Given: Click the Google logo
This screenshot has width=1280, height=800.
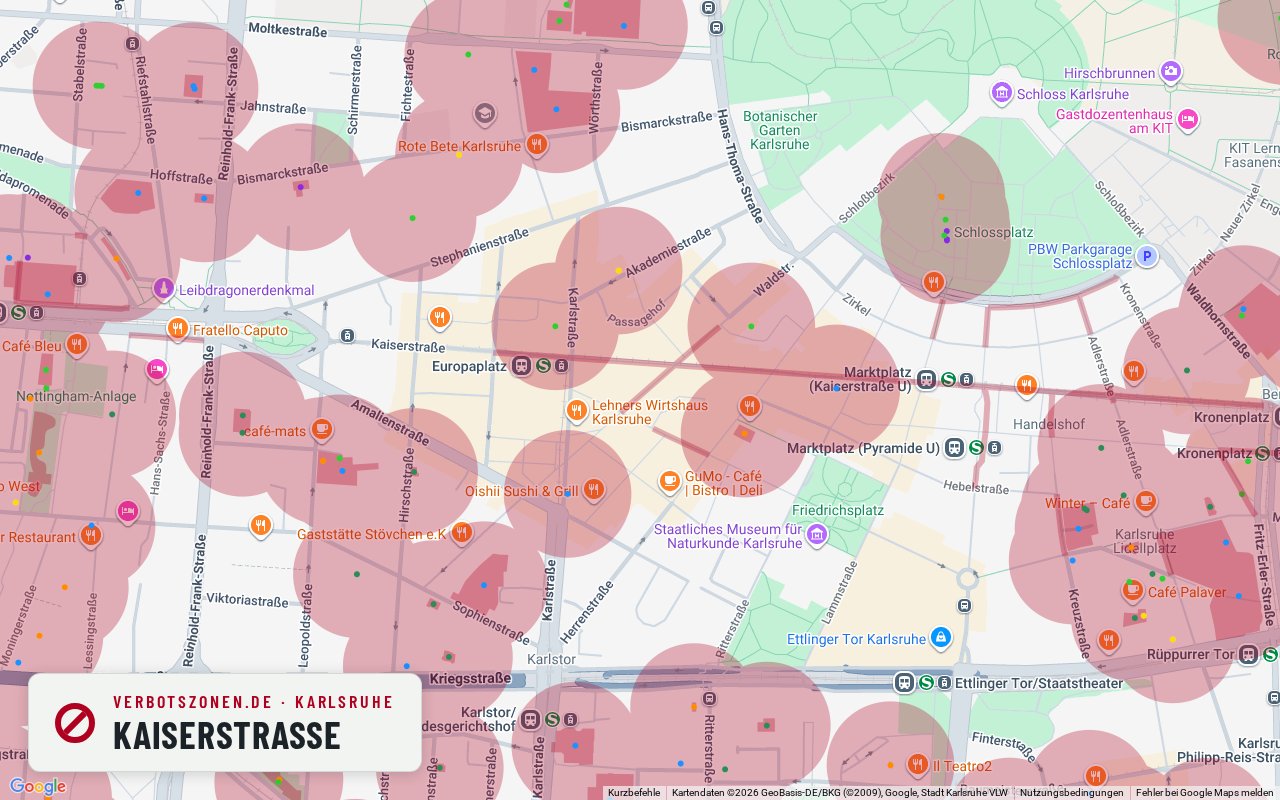Looking at the screenshot, I should 37,787.
